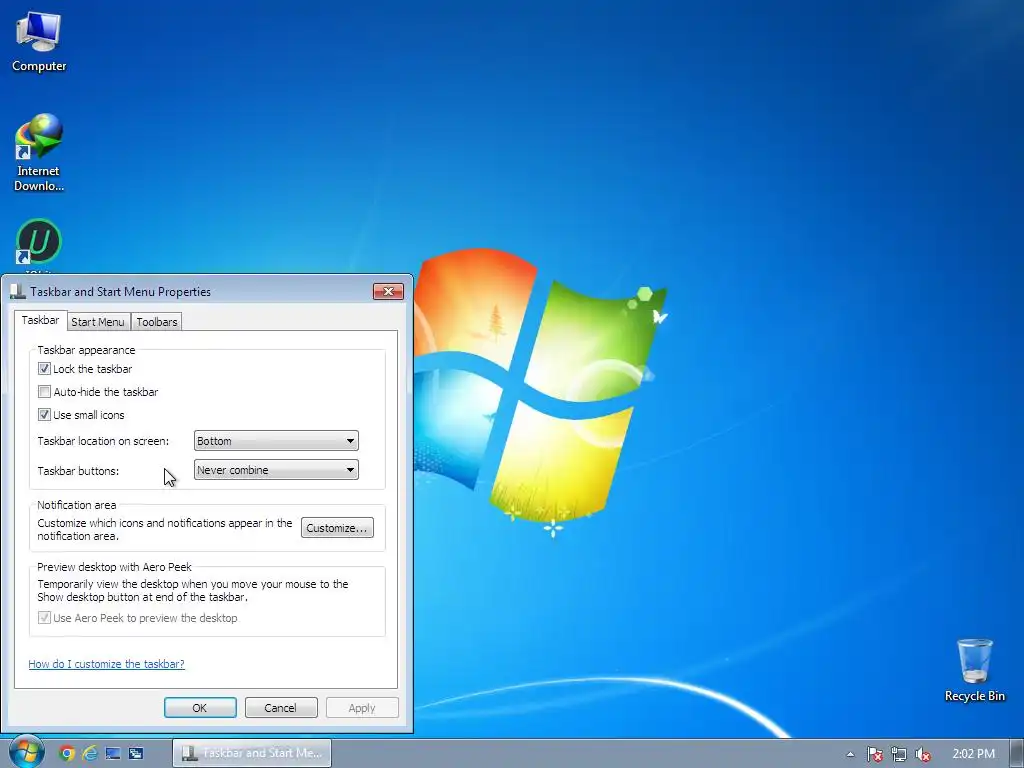Show hidden notification area icons
The width and height of the screenshot is (1024, 768).
850,754
